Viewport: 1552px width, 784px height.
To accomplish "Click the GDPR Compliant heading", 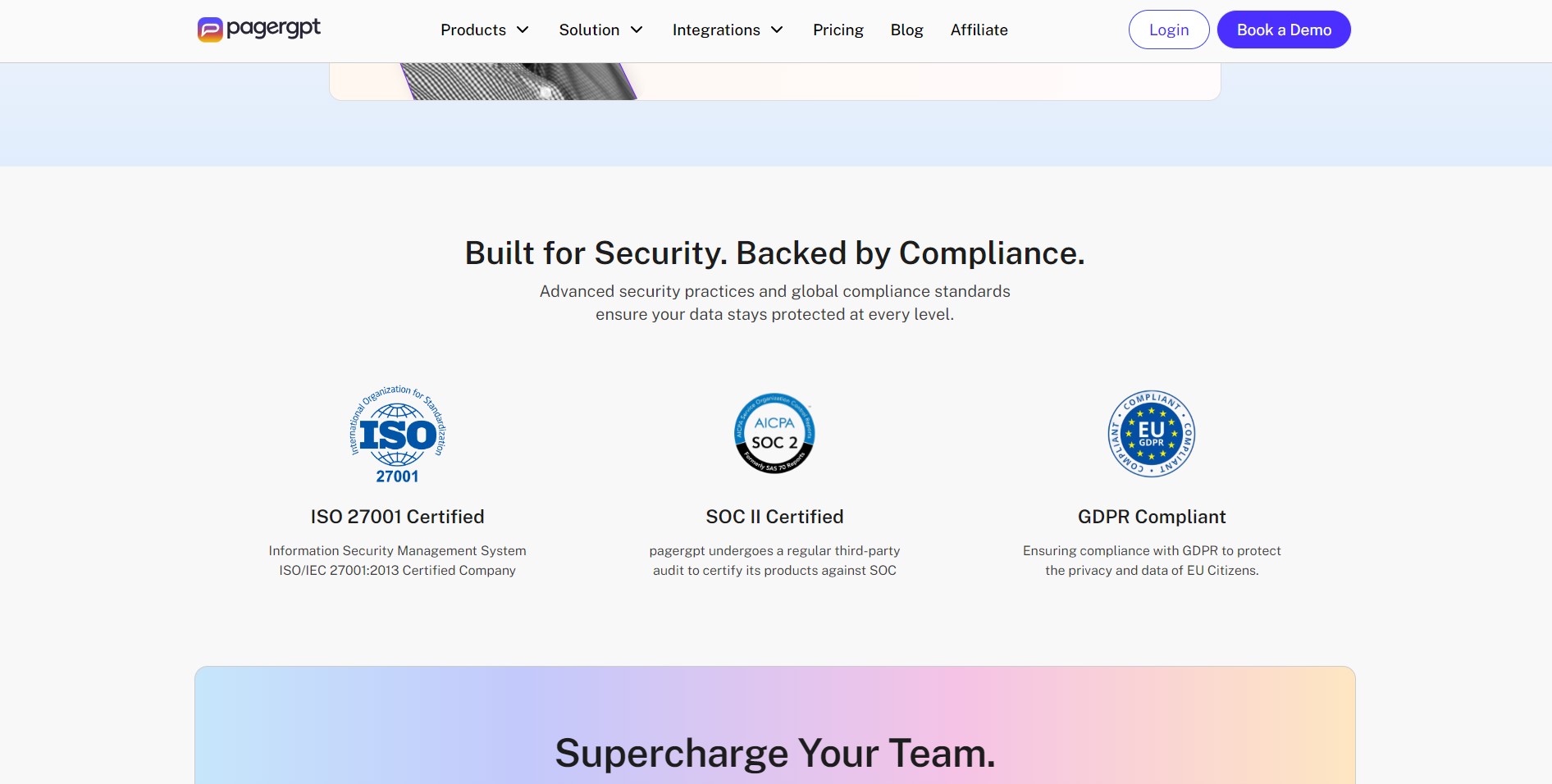I will (x=1151, y=517).
